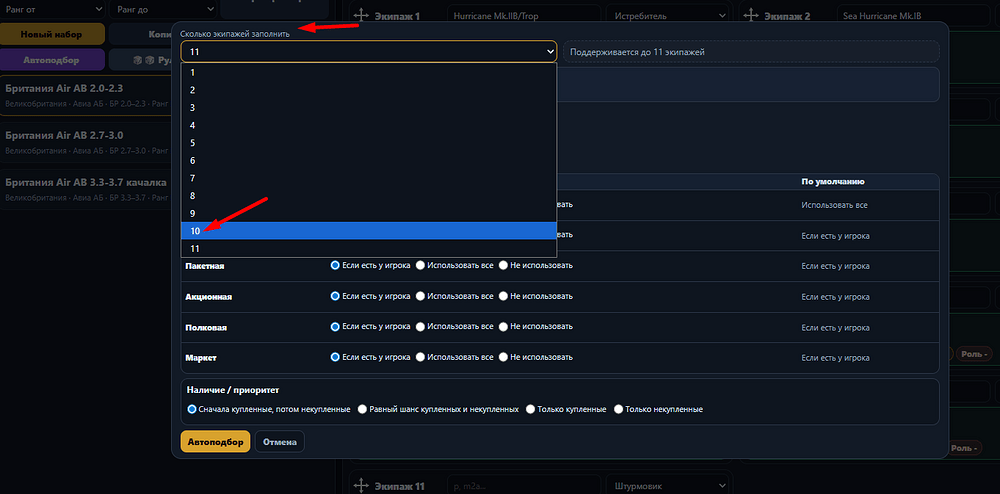Viewport: 1000px width, 494px height.
Task: Open the 'Ранг до' dropdown
Action: pos(163,9)
